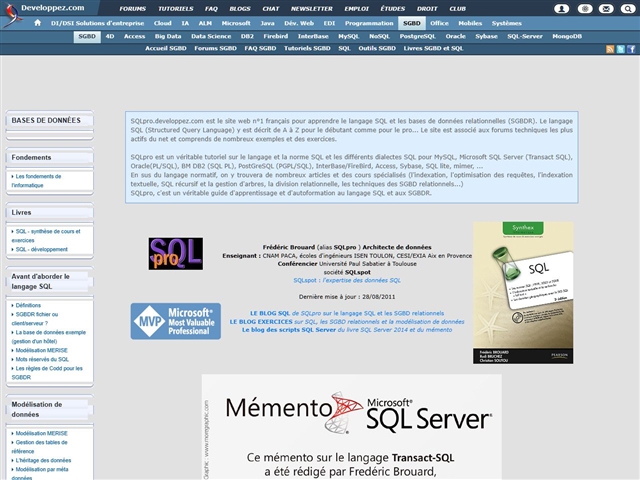Open Accueil SGBD link

pyautogui.click(x=166, y=48)
